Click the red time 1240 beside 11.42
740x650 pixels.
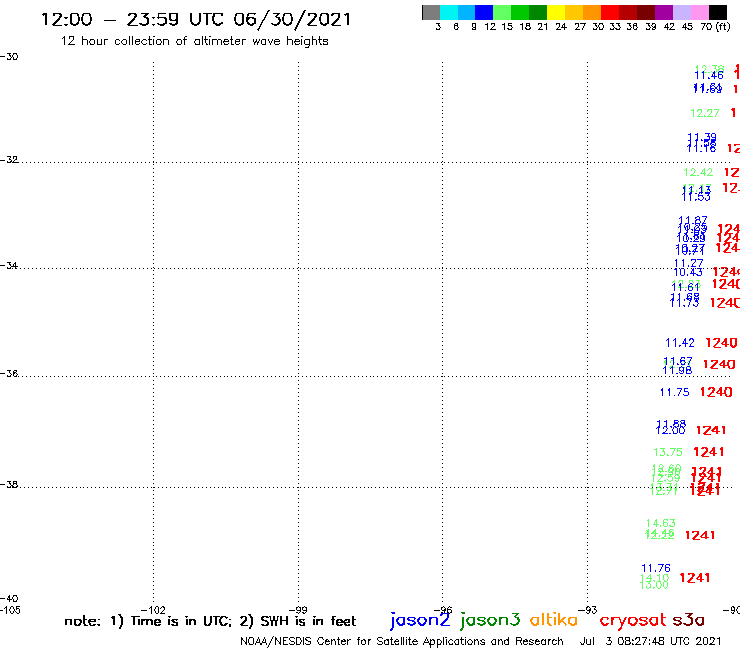coord(721,343)
